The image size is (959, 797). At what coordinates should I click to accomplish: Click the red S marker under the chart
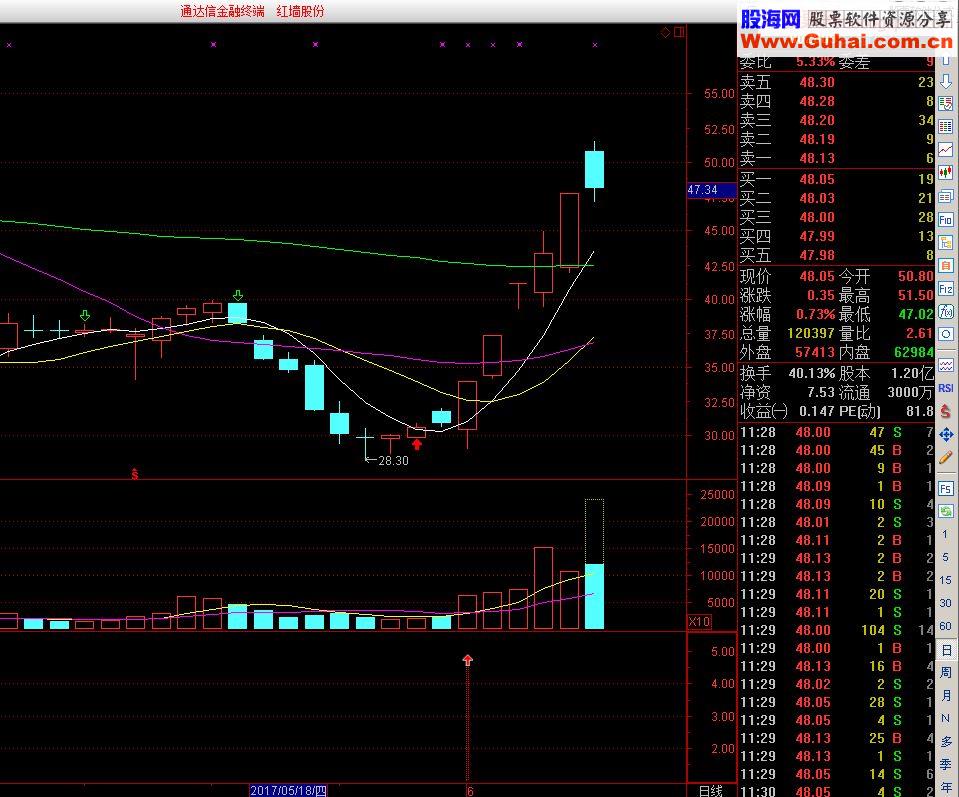pyautogui.click(x=135, y=474)
